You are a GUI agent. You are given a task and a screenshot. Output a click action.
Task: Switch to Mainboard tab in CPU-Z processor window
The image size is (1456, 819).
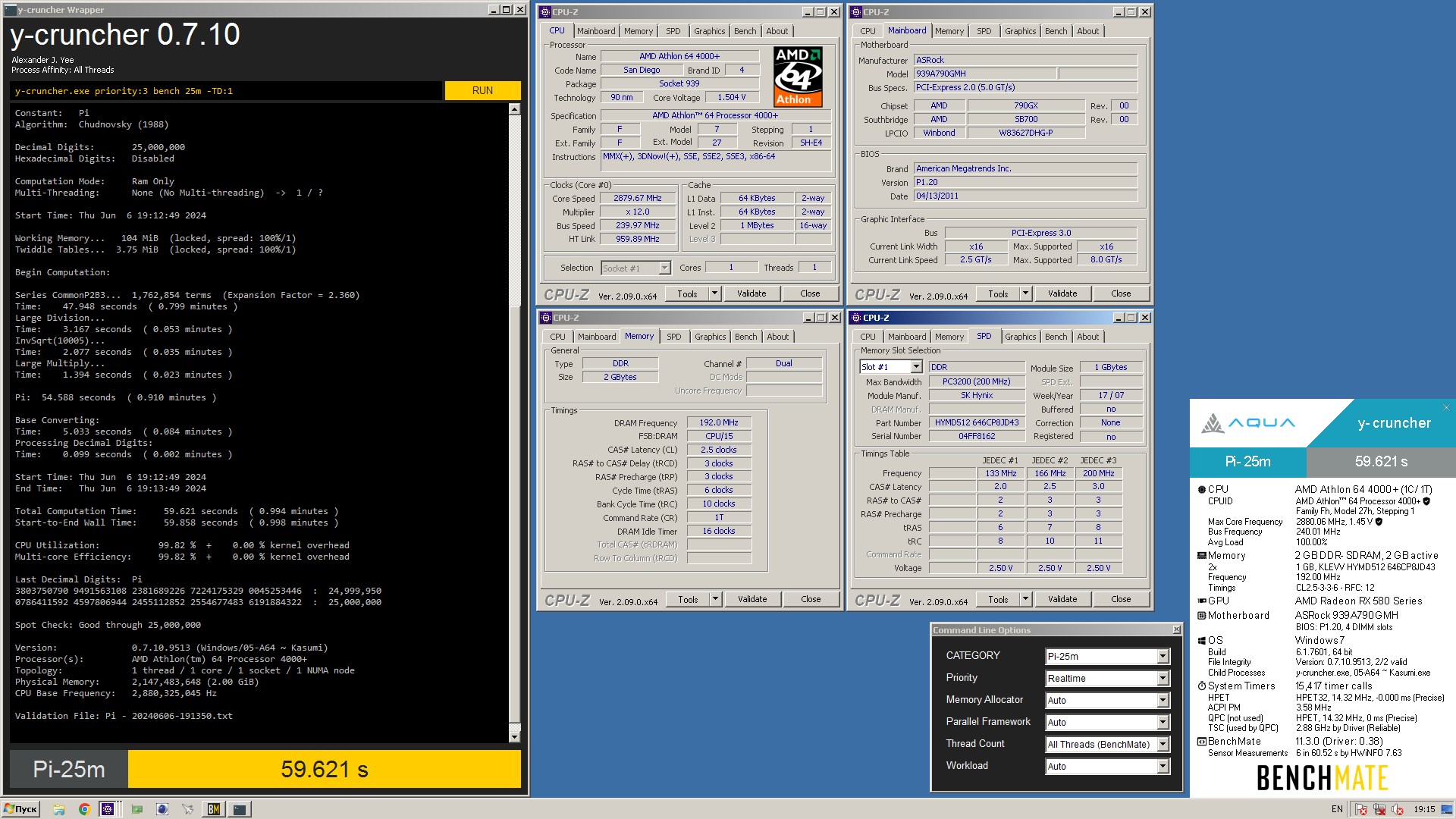click(596, 31)
